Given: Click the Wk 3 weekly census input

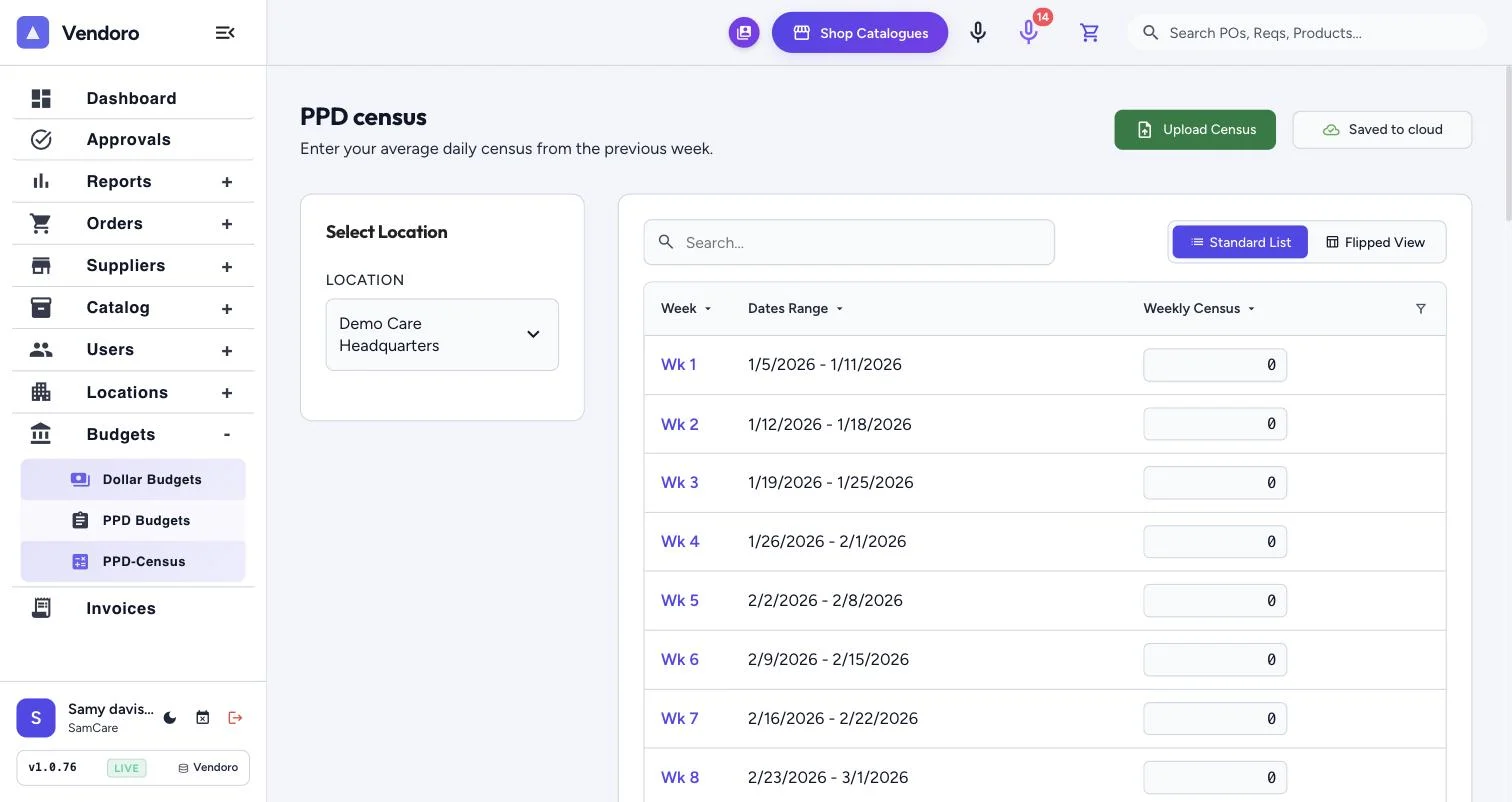Looking at the screenshot, I should [x=1215, y=483].
